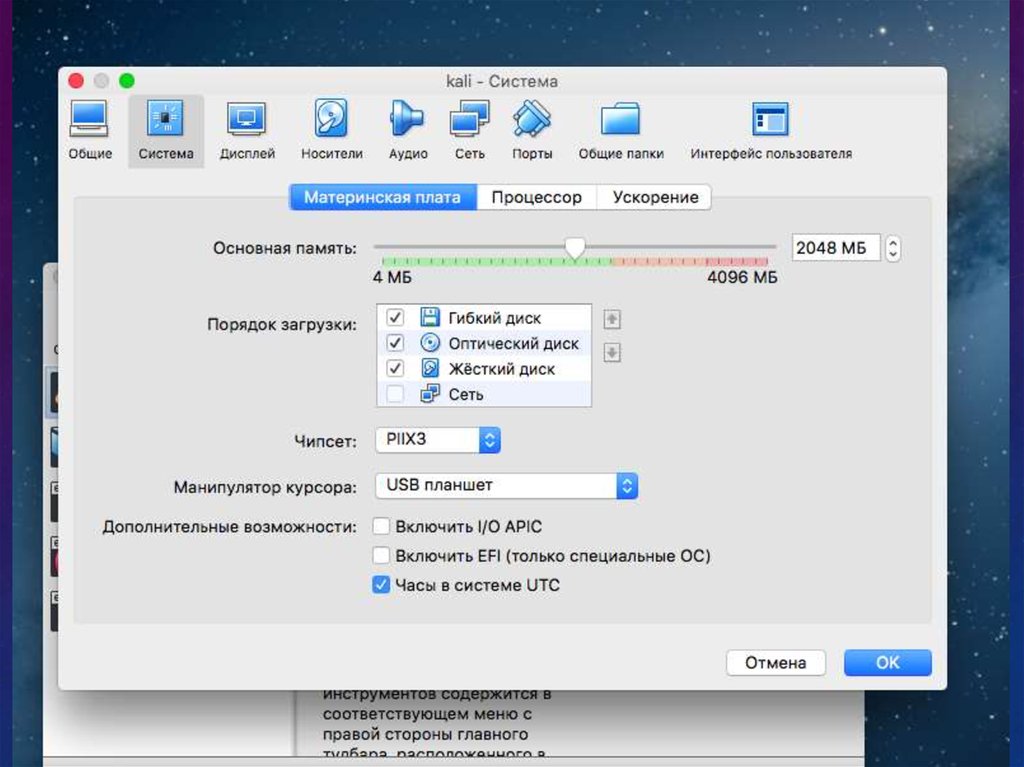Open the Аудио settings section
This screenshot has height=767, width=1024.
(x=408, y=130)
